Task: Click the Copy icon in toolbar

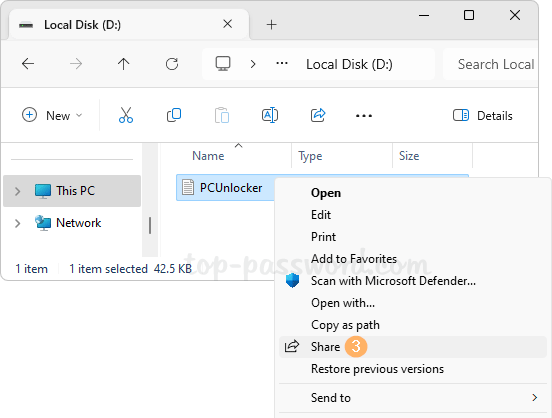Action: (174, 115)
